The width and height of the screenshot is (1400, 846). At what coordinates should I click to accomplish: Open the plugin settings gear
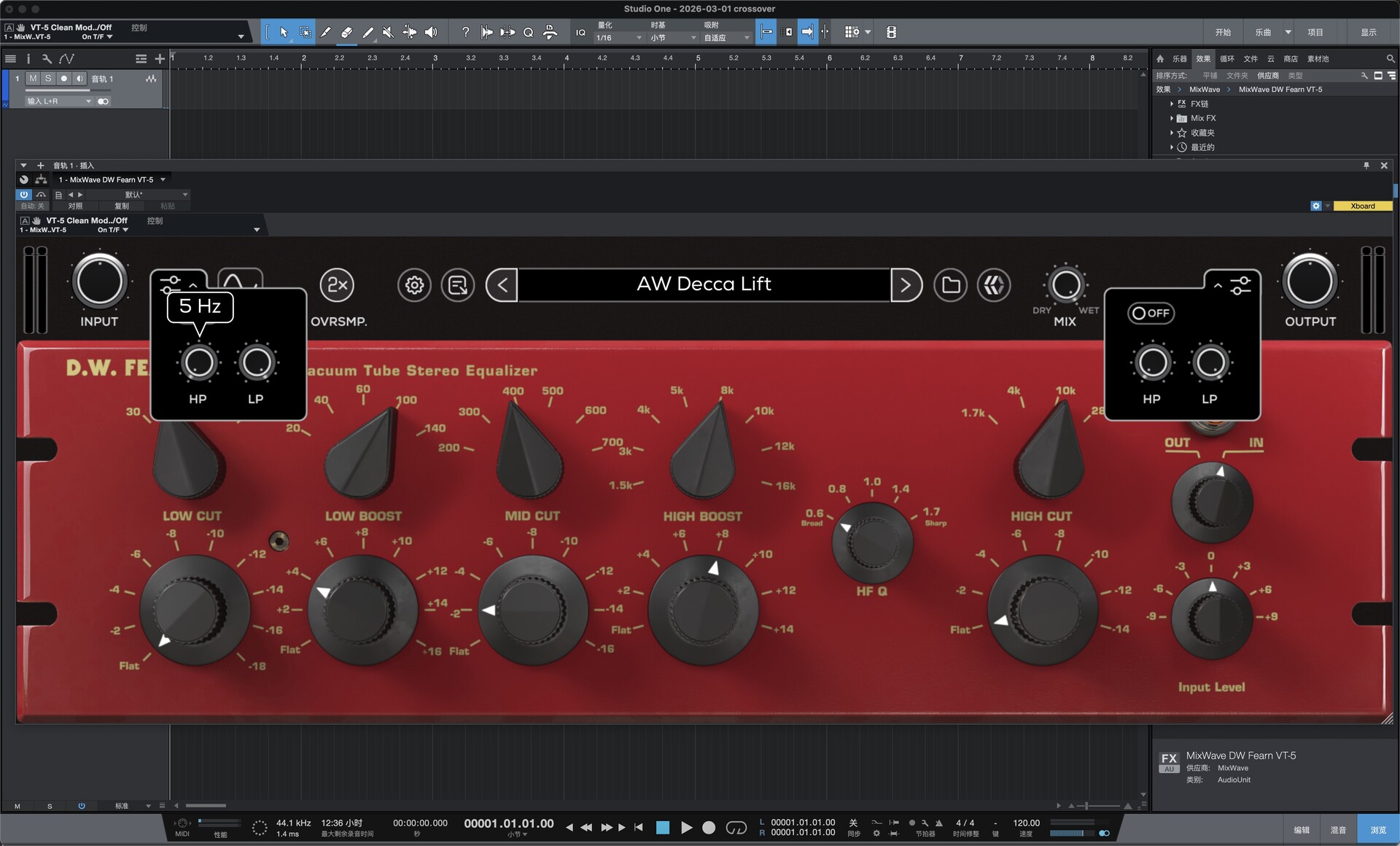(x=414, y=285)
